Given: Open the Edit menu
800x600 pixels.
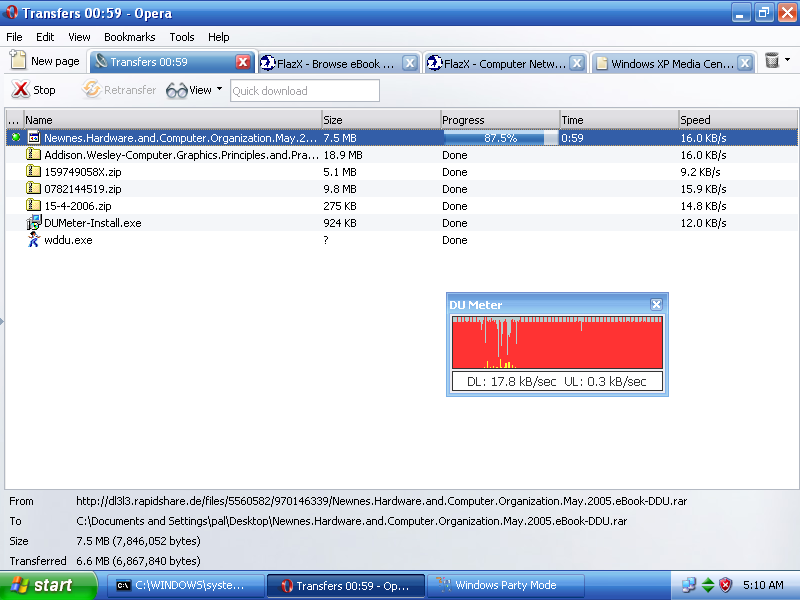Looking at the screenshot, I should click(45, 37).
